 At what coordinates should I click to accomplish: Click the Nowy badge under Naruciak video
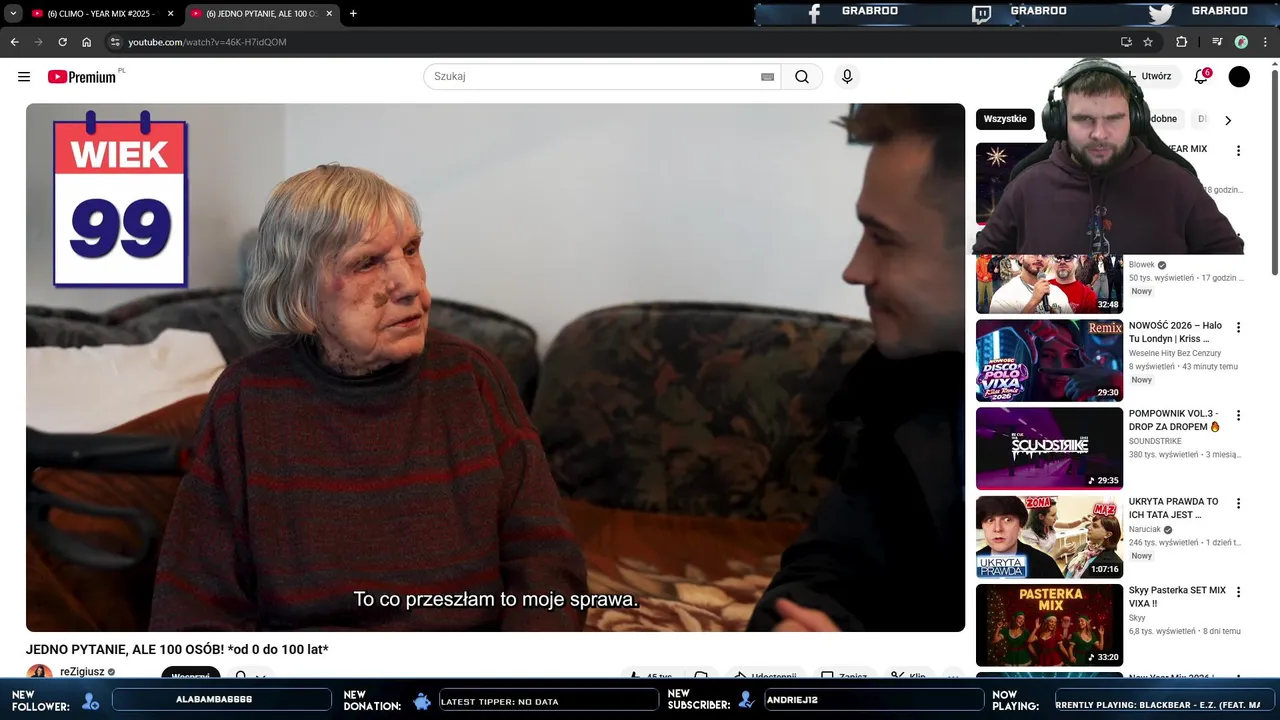1141,556
